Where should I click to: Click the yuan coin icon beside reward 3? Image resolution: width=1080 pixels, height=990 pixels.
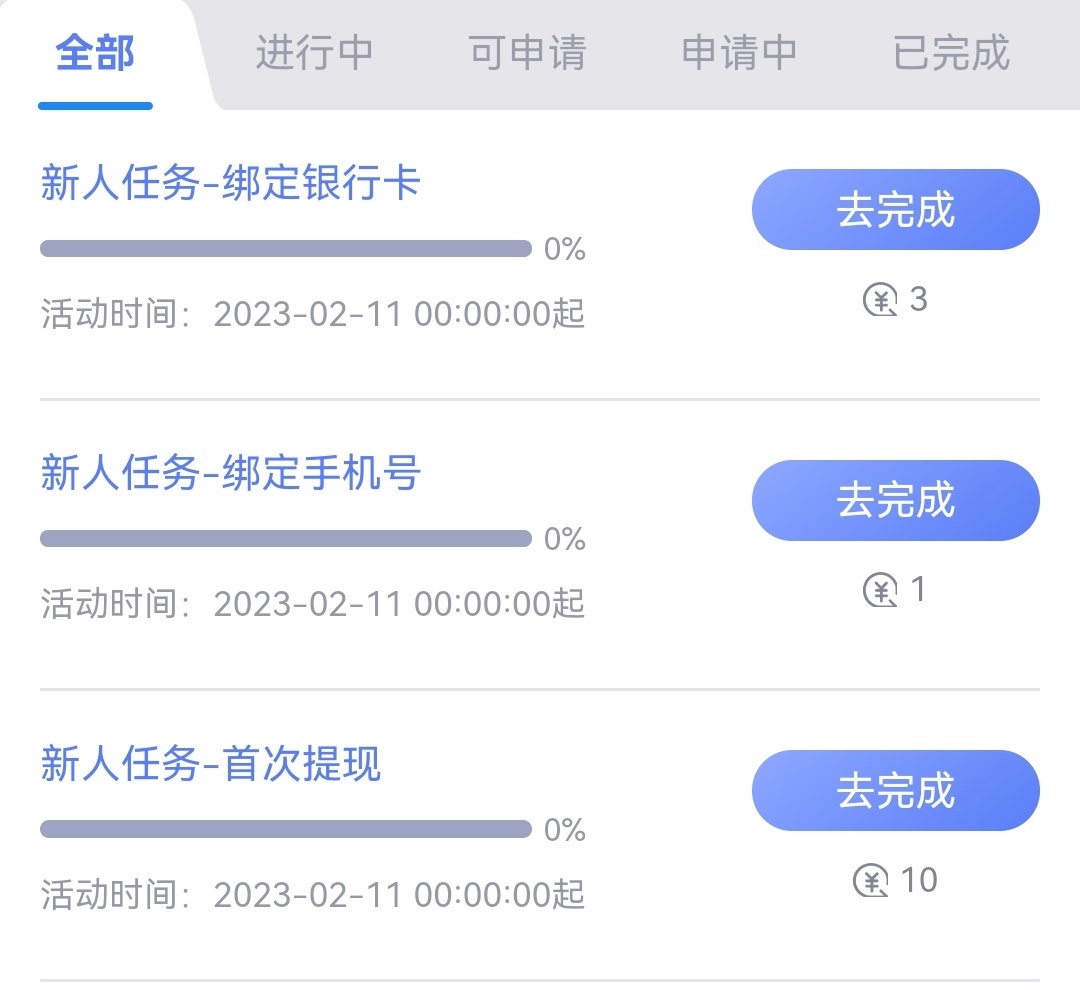880,300
